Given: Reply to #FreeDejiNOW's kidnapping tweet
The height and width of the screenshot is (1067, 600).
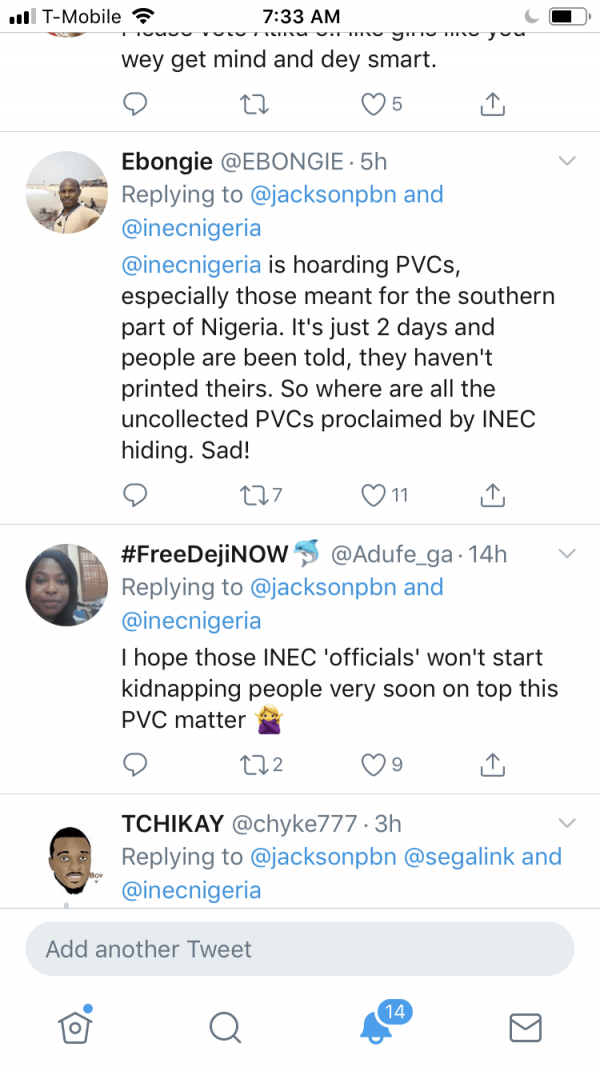Looking at the screenshot, I should click(135, 765).
